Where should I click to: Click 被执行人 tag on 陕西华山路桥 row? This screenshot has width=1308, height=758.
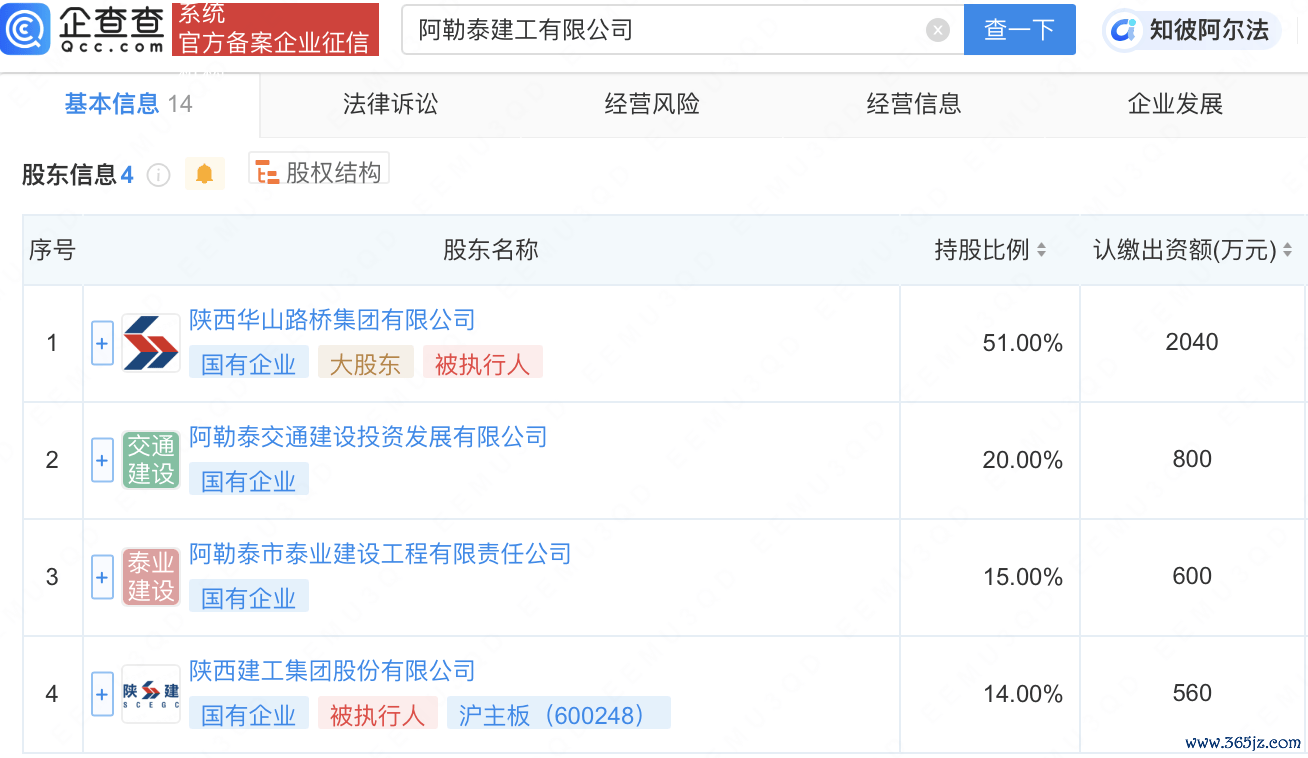pyautogui.click(x=482, y=364)
